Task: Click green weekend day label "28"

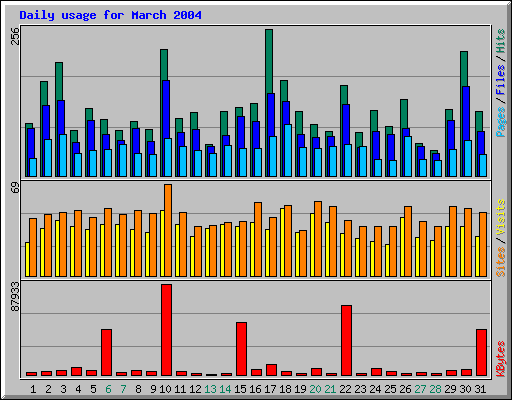Action: click(435, 389)
